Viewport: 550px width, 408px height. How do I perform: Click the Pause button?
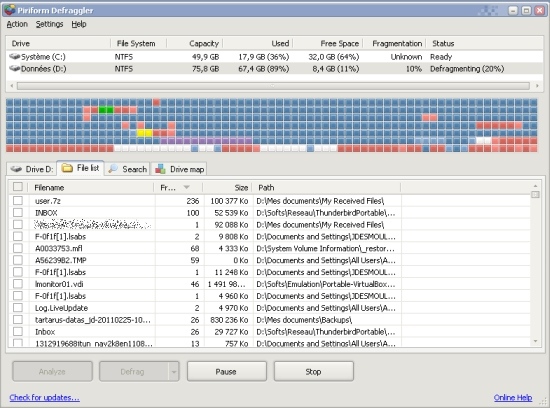click(x=226, y=372)
